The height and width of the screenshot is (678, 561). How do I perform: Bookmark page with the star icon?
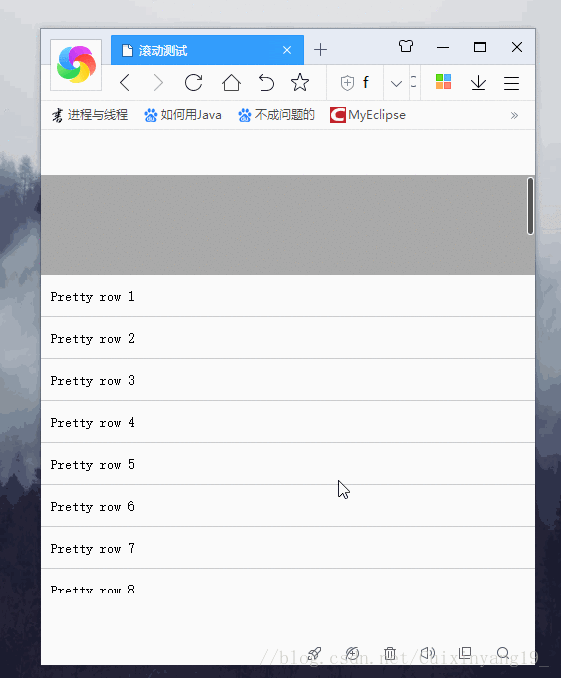(300, 82)
